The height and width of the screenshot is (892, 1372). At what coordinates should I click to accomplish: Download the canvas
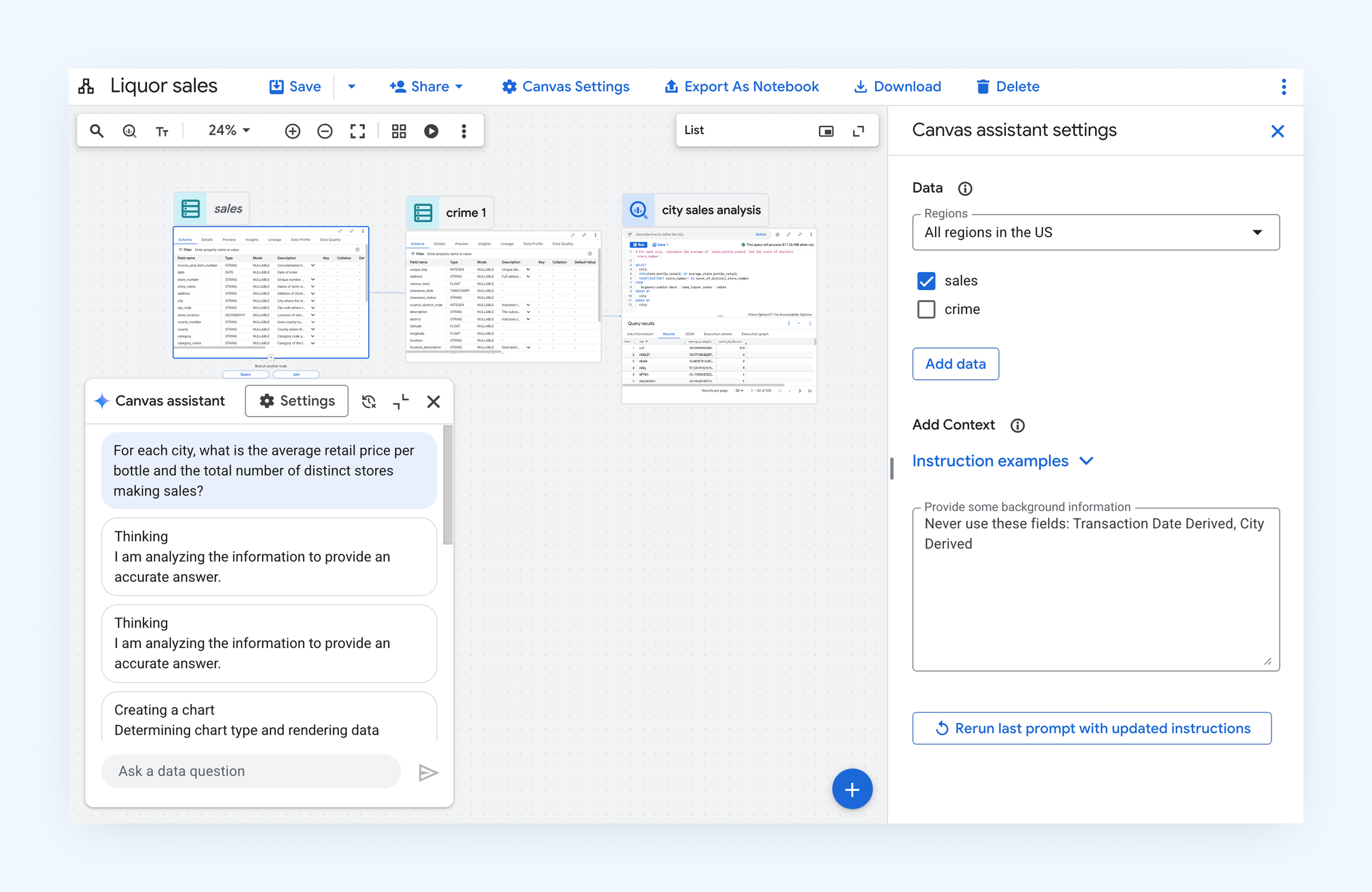coord(897,86)
